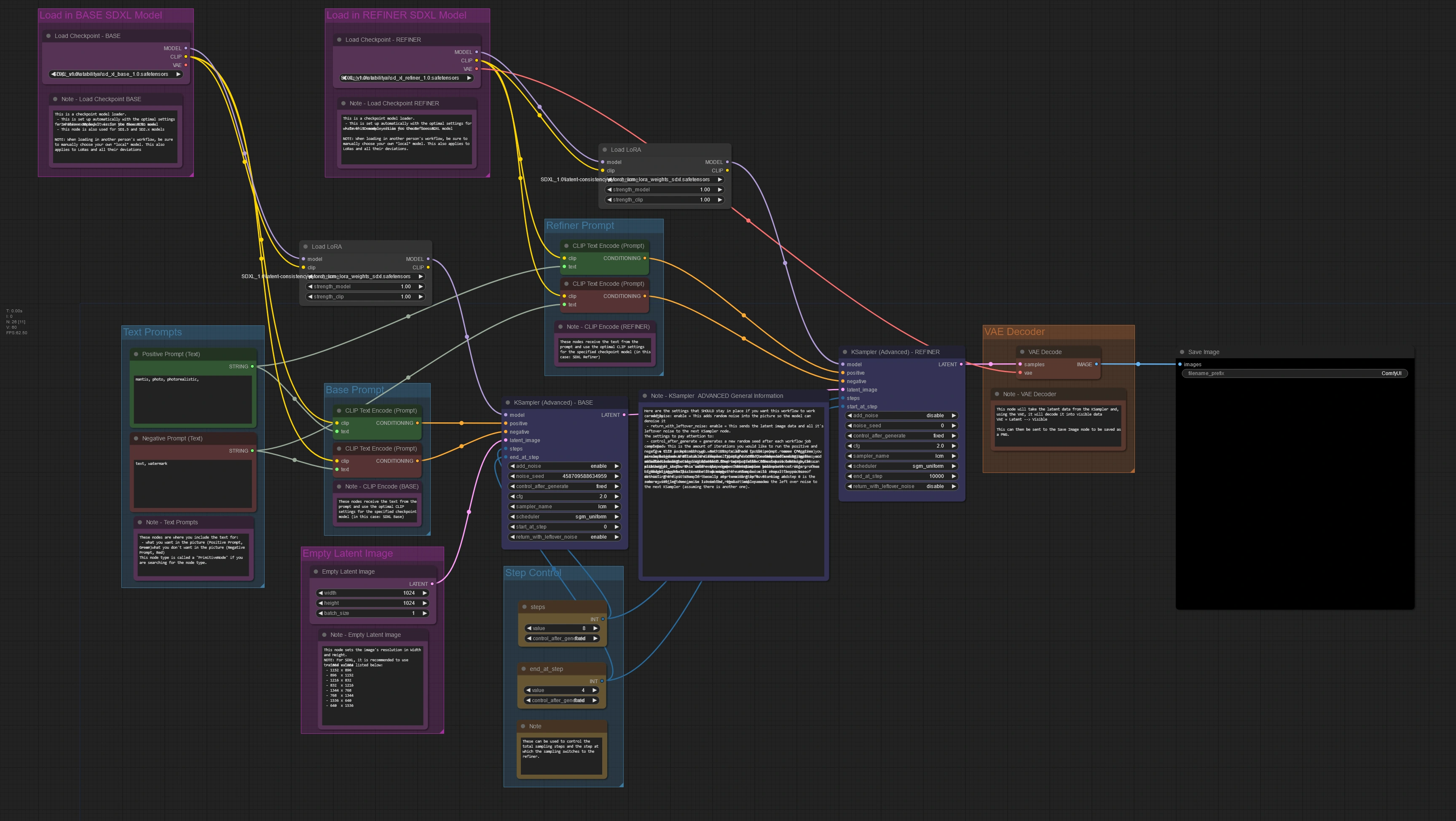This screenshot has width=1456, height=821.
Task: Open scheduler dropdown in KSampler REFINER
Action: pyautogui.click(x=901, y=467)
